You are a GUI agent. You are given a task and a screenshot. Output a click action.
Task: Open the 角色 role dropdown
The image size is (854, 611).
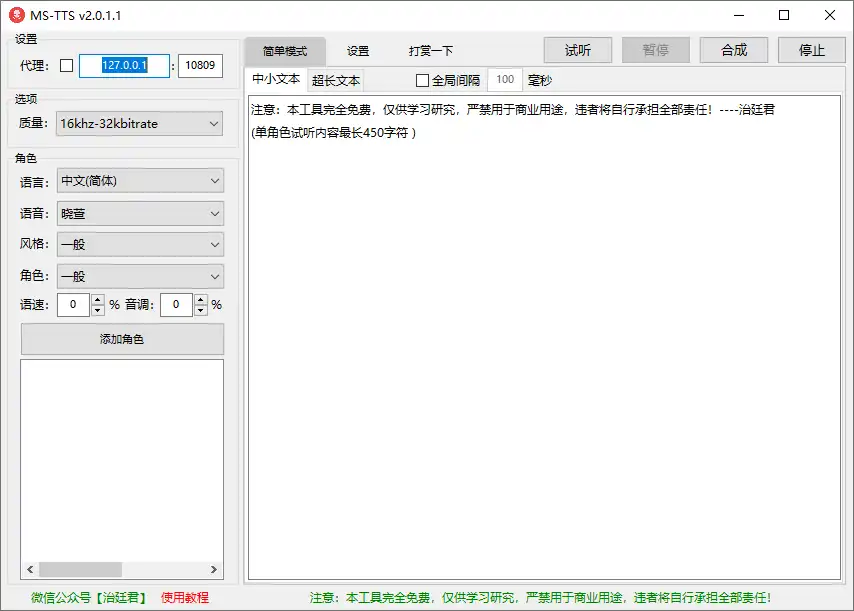(139, 275)
